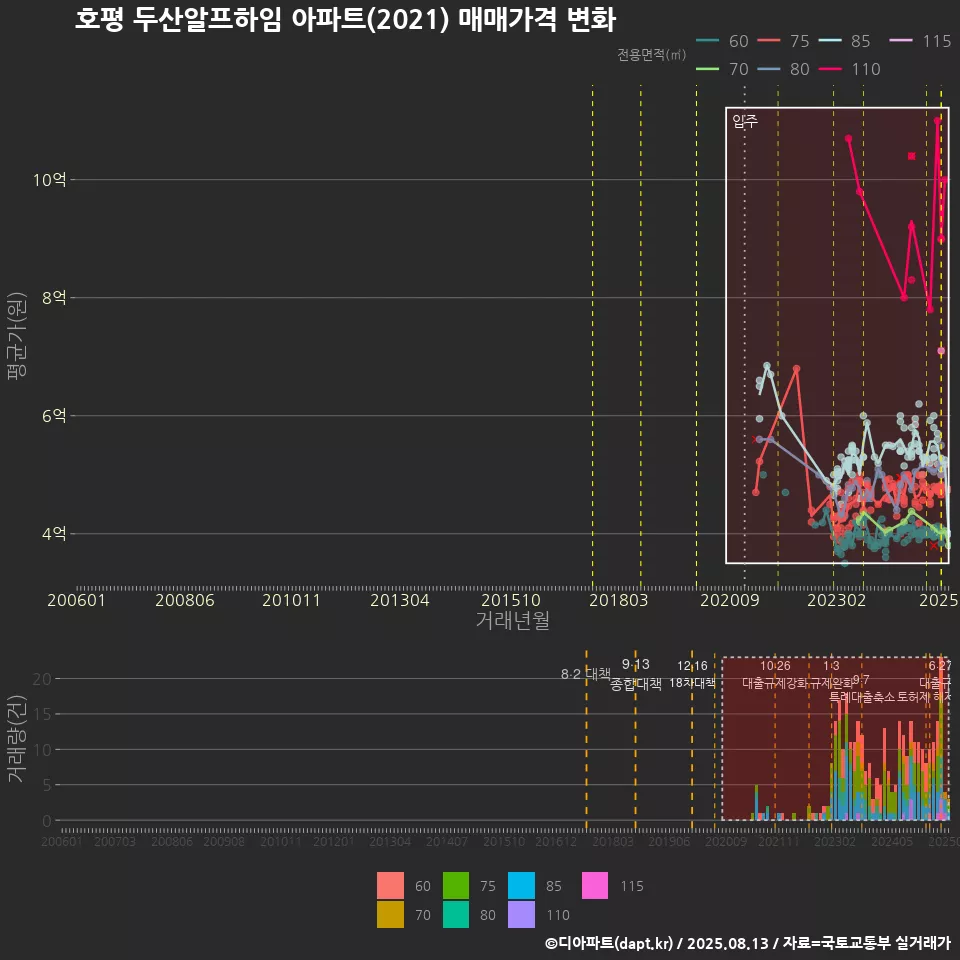Click the 60 line legend entry at top
This screenshot has height=960, width=960.
[x=722, y=41]
